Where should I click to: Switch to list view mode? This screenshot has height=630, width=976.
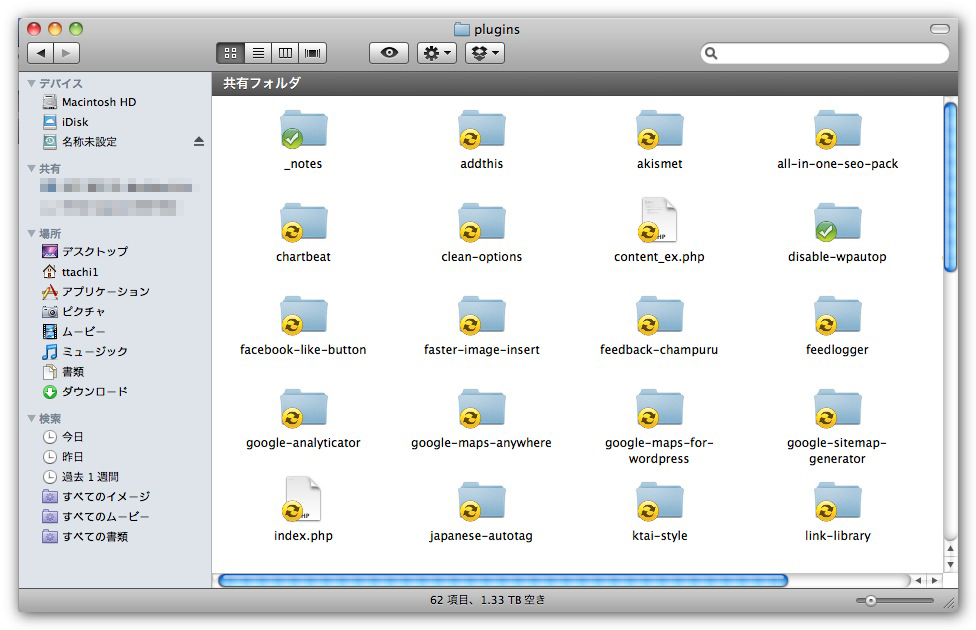coord(258,53)
